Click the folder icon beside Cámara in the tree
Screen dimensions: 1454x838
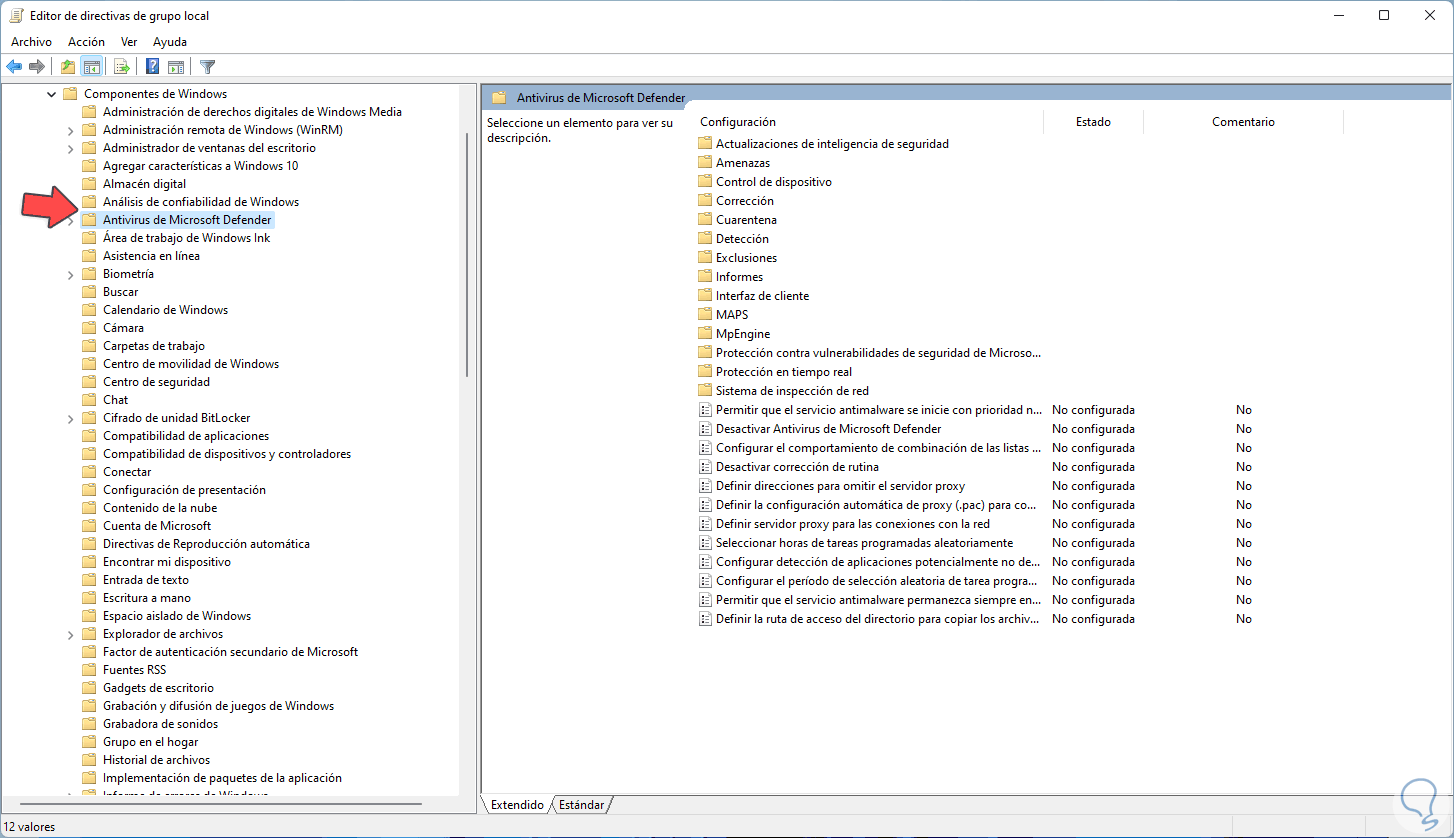pyautogui.click(x=89, y=328)
